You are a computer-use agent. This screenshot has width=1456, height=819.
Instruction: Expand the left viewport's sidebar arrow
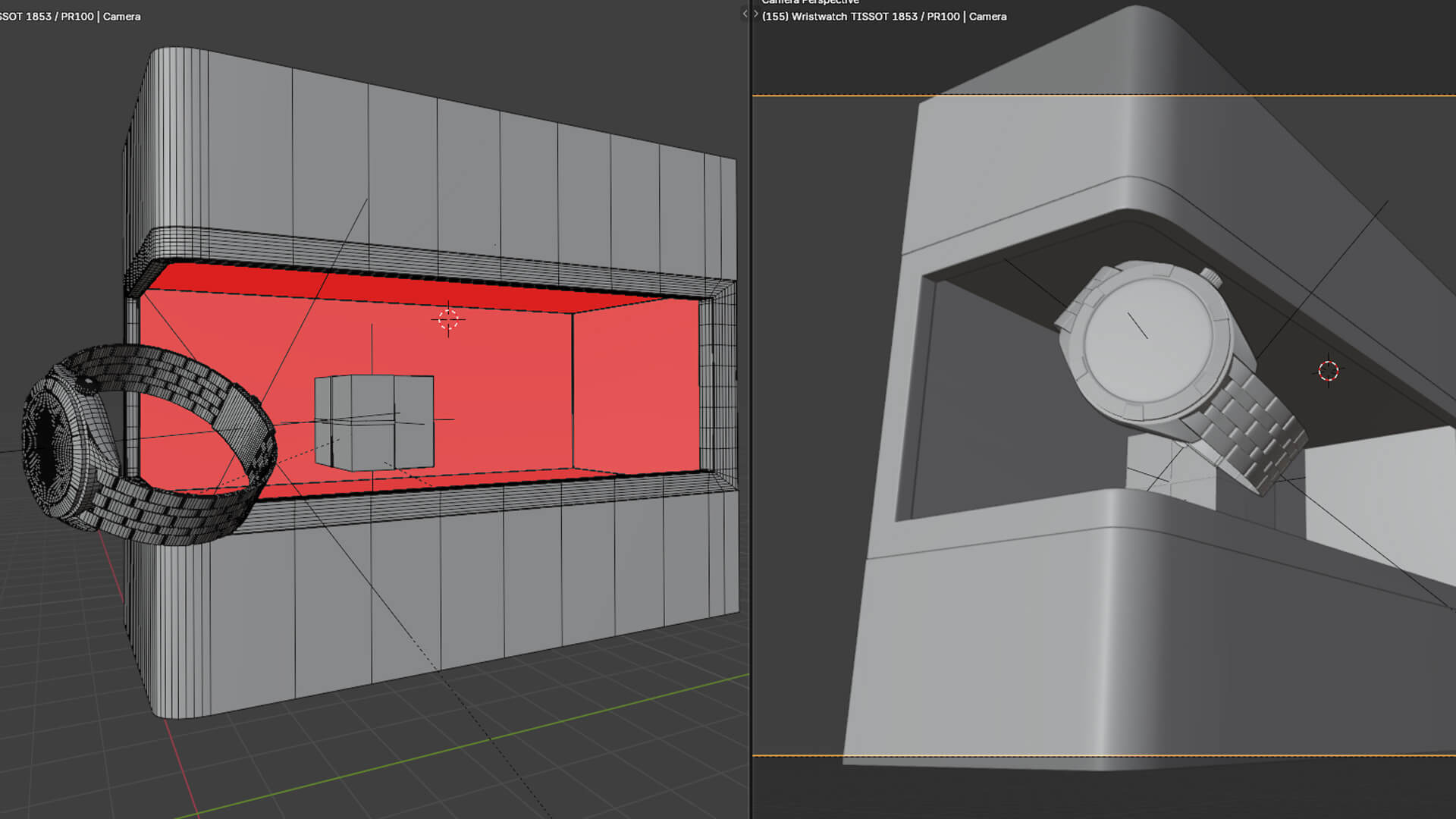tap(744, 14)
